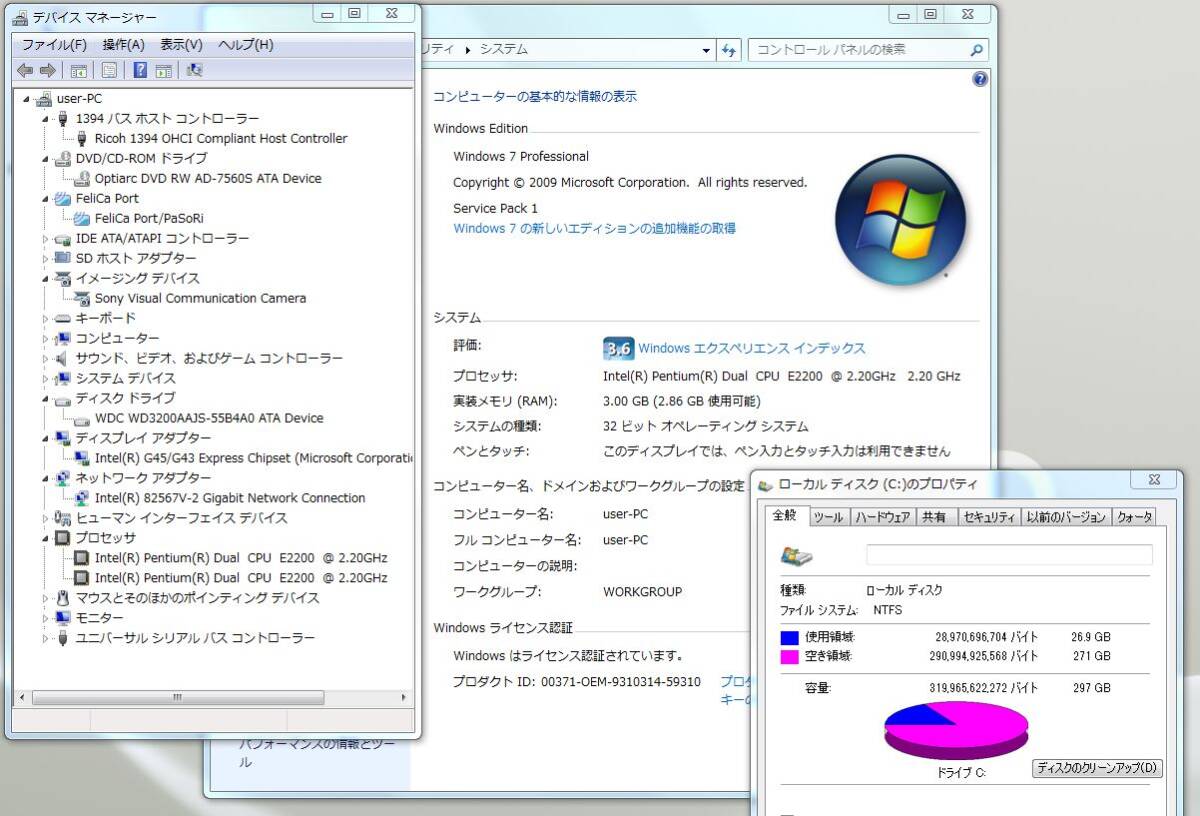Switch to the 以前のバージョン tab
This screenshot has width=1200, height=816.
1066,517
